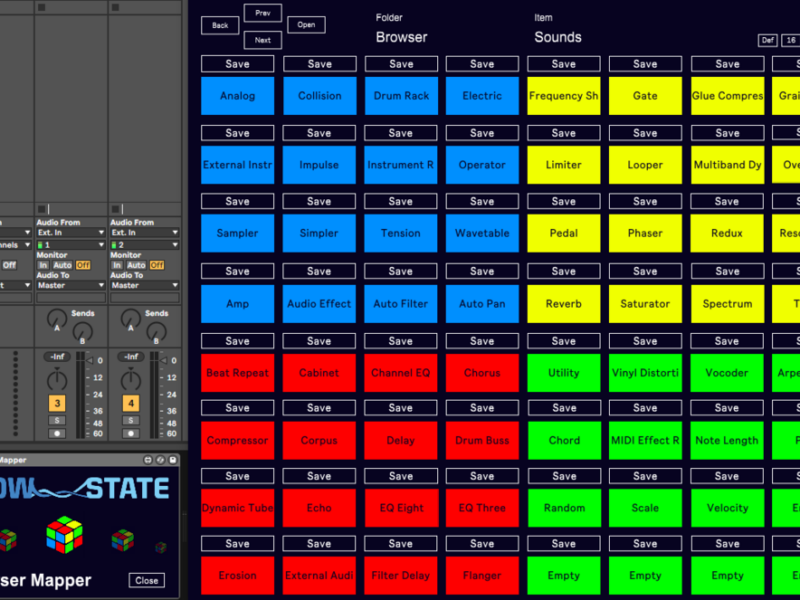Set track 3 Monitor to In
800x600 pixels.
click(44, 265)
